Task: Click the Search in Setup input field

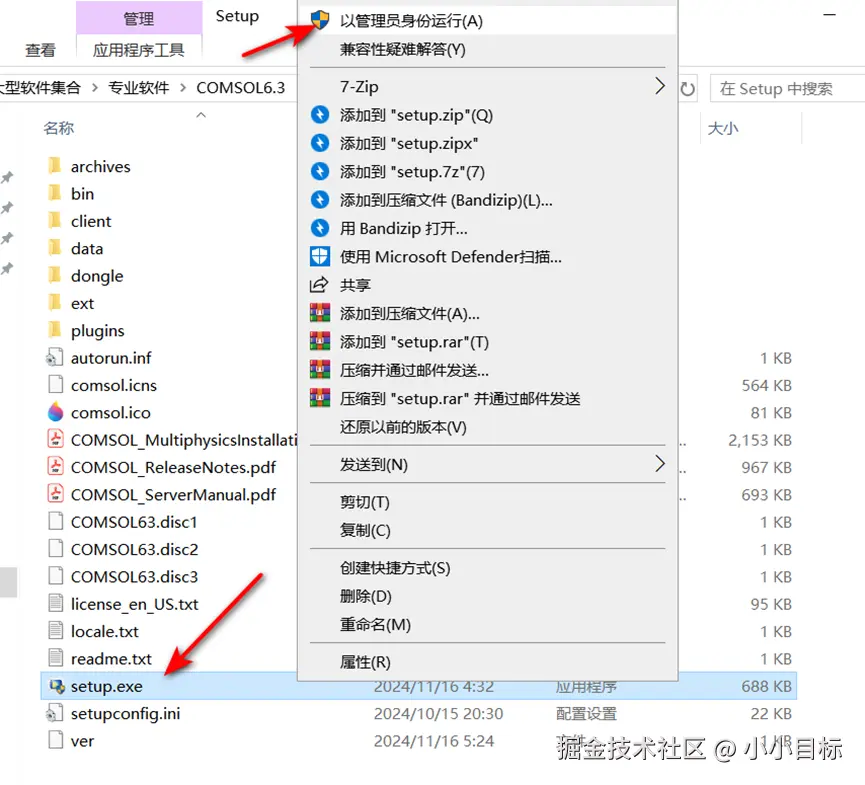Action: 787,89
